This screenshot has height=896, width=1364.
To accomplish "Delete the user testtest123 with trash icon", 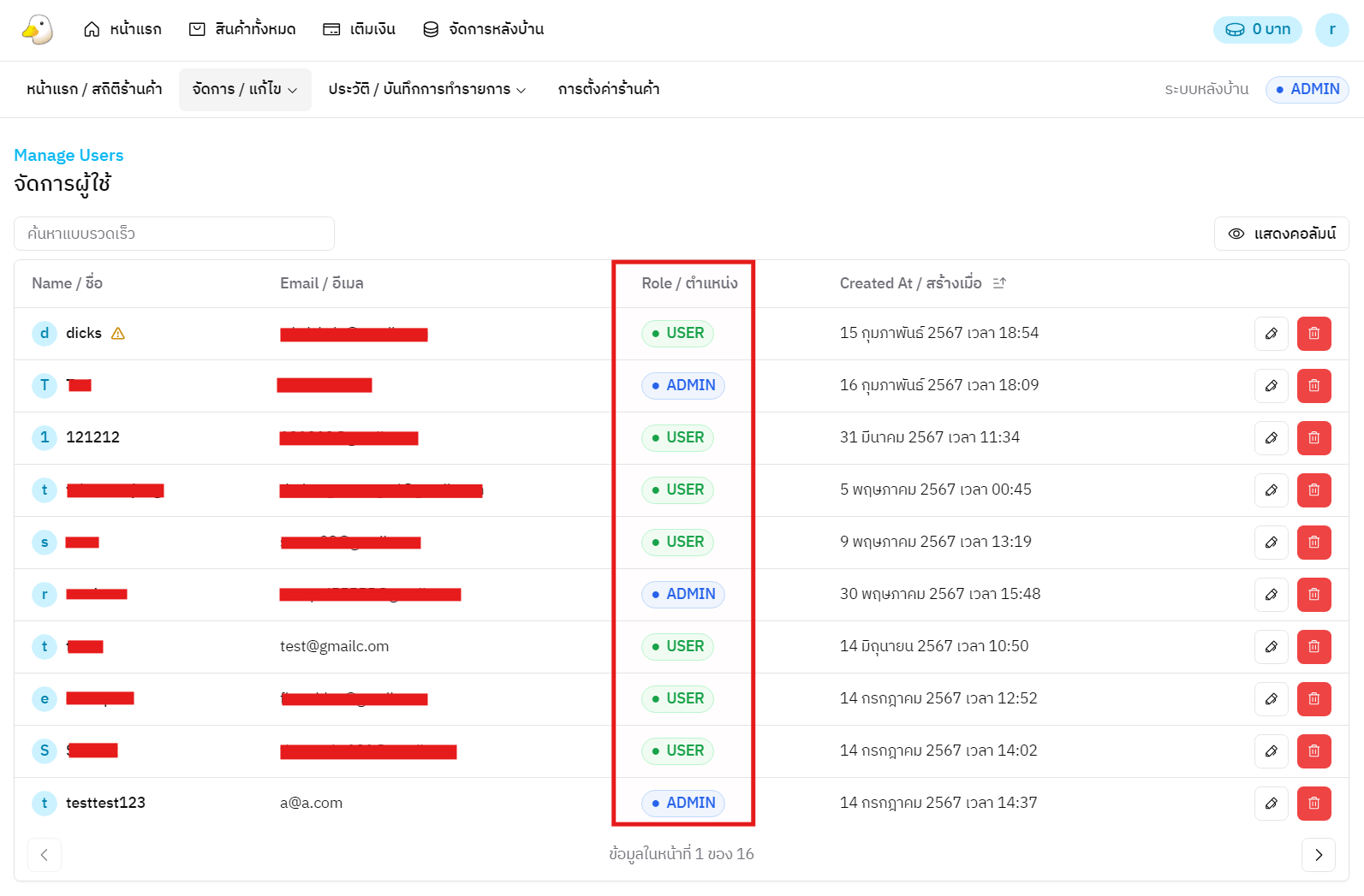I will point(1313,804).
